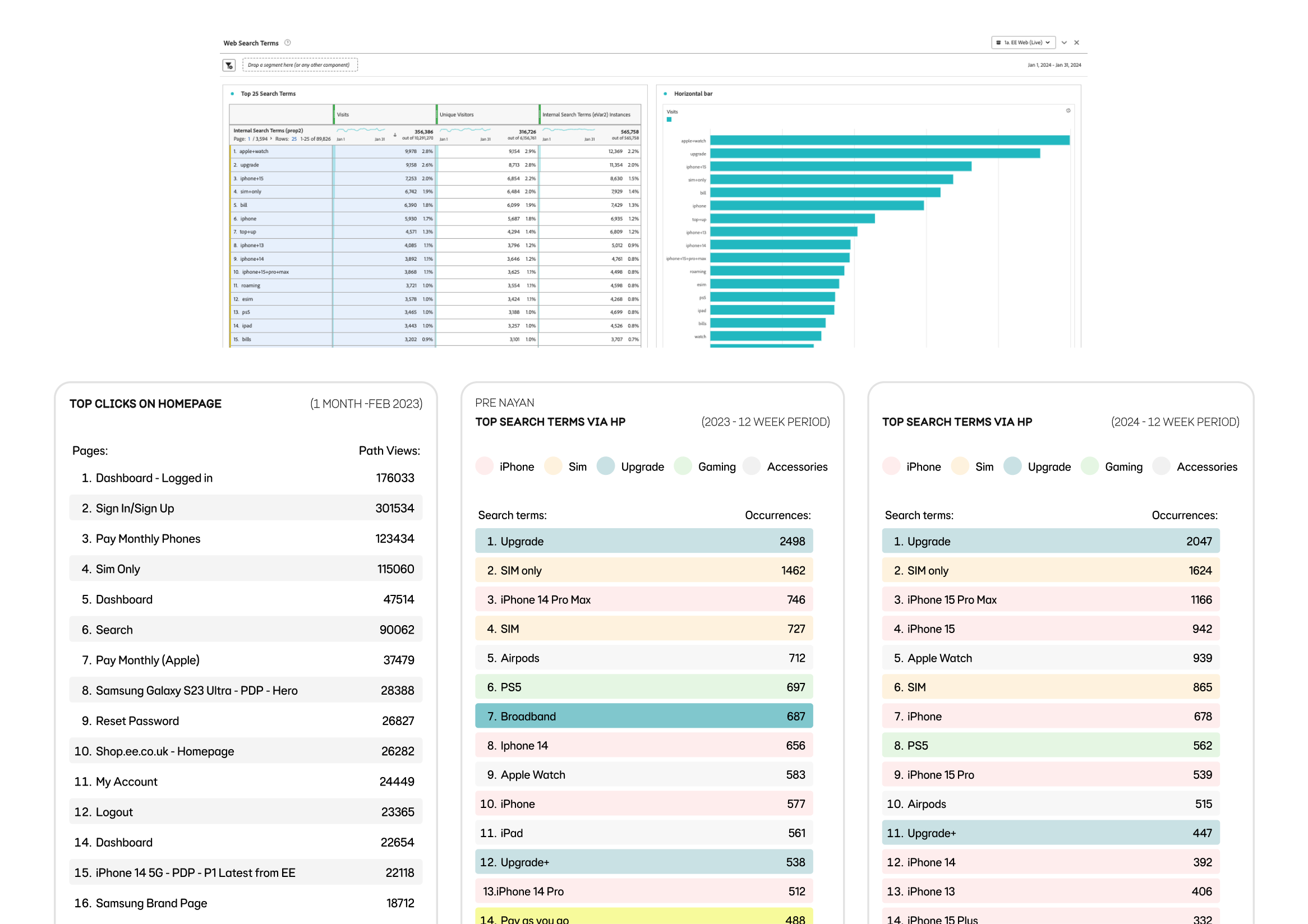Viewport: 1308px width, 924px height.
Task: Click the chart settings icon in Horizontal bar
Action: 1068,111
